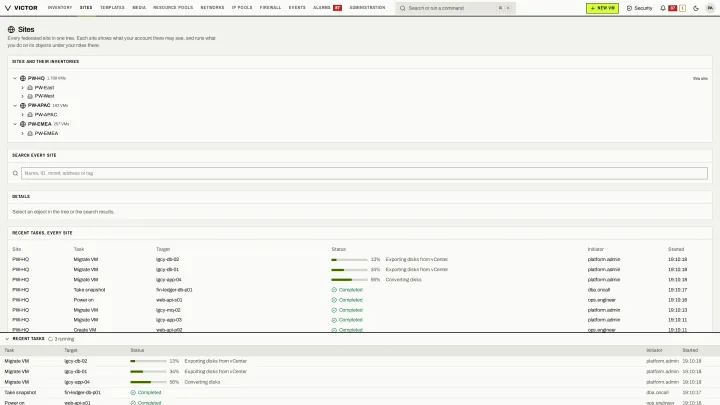Click the lgcy-db-01 target in the bottom panel
Screen dimensions: 720x405
click(76, 371)
